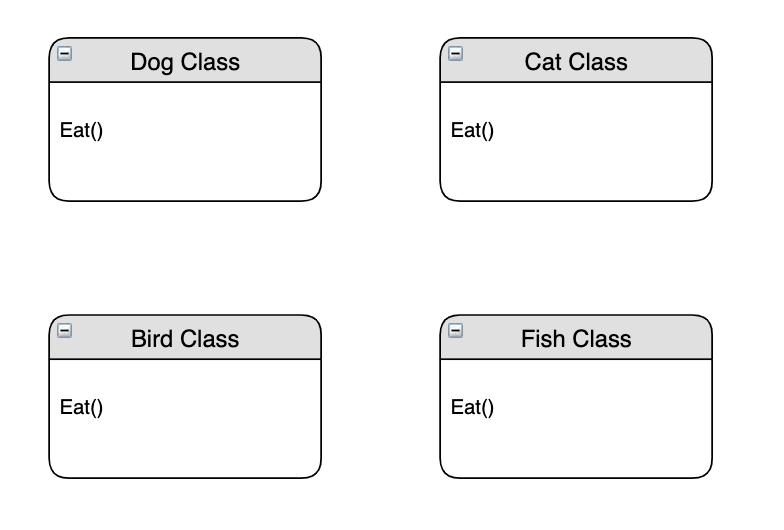Click empty body area below Bird's Eat()
Viewport: 784px width, 530px height.
tap(185, 449)
